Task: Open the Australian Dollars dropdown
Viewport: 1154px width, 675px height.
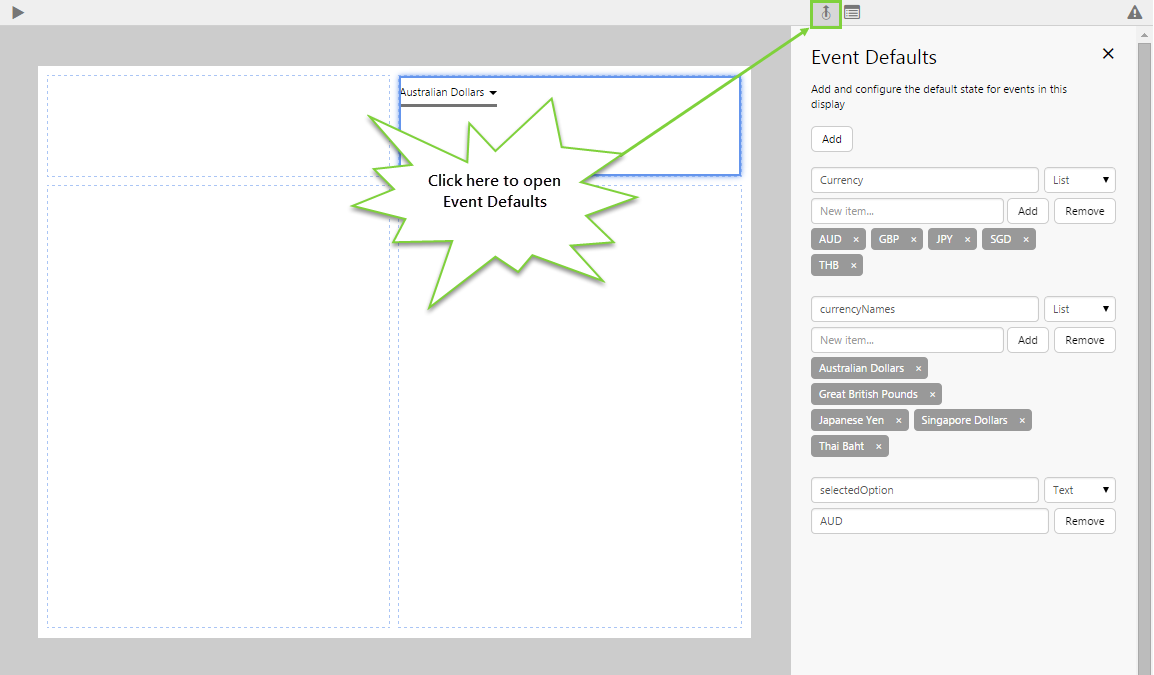Action: [x=449, y=93]
